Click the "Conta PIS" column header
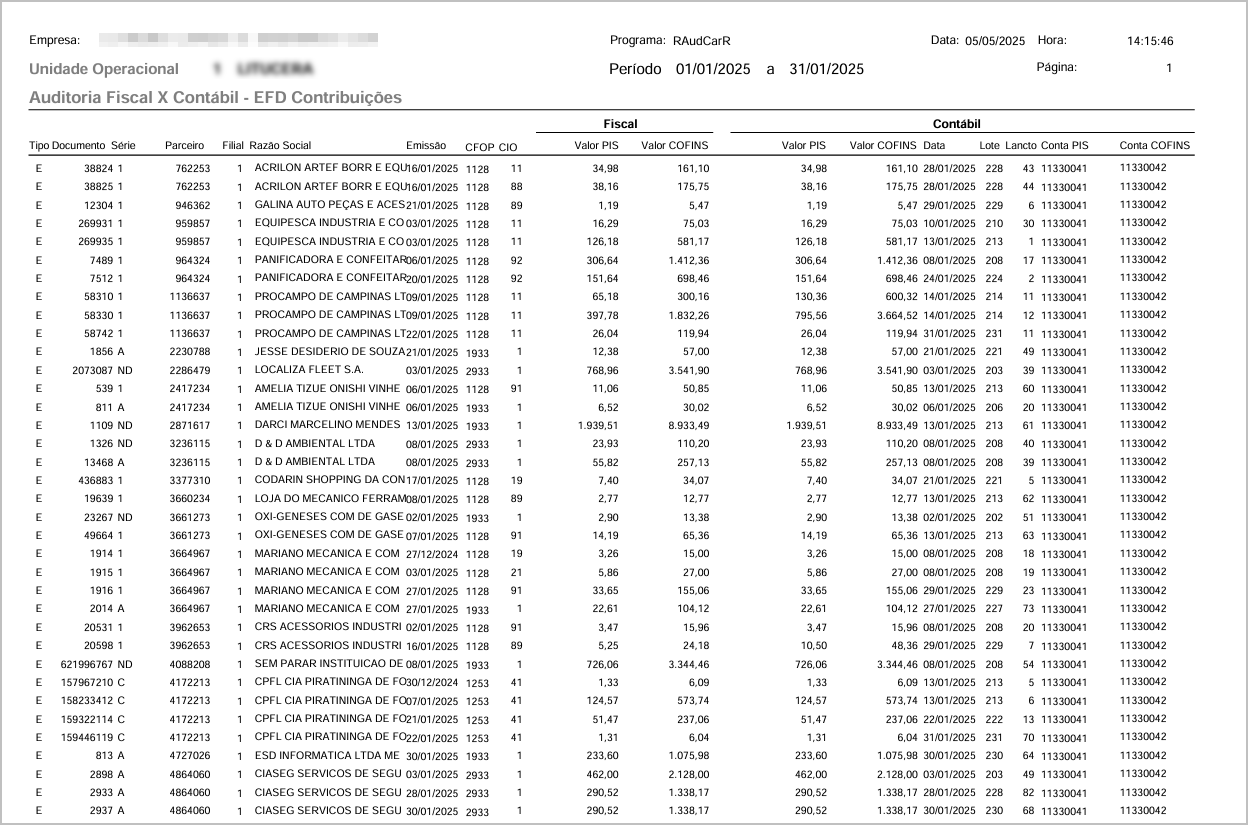1248x825 pixels. (1064, 146)
